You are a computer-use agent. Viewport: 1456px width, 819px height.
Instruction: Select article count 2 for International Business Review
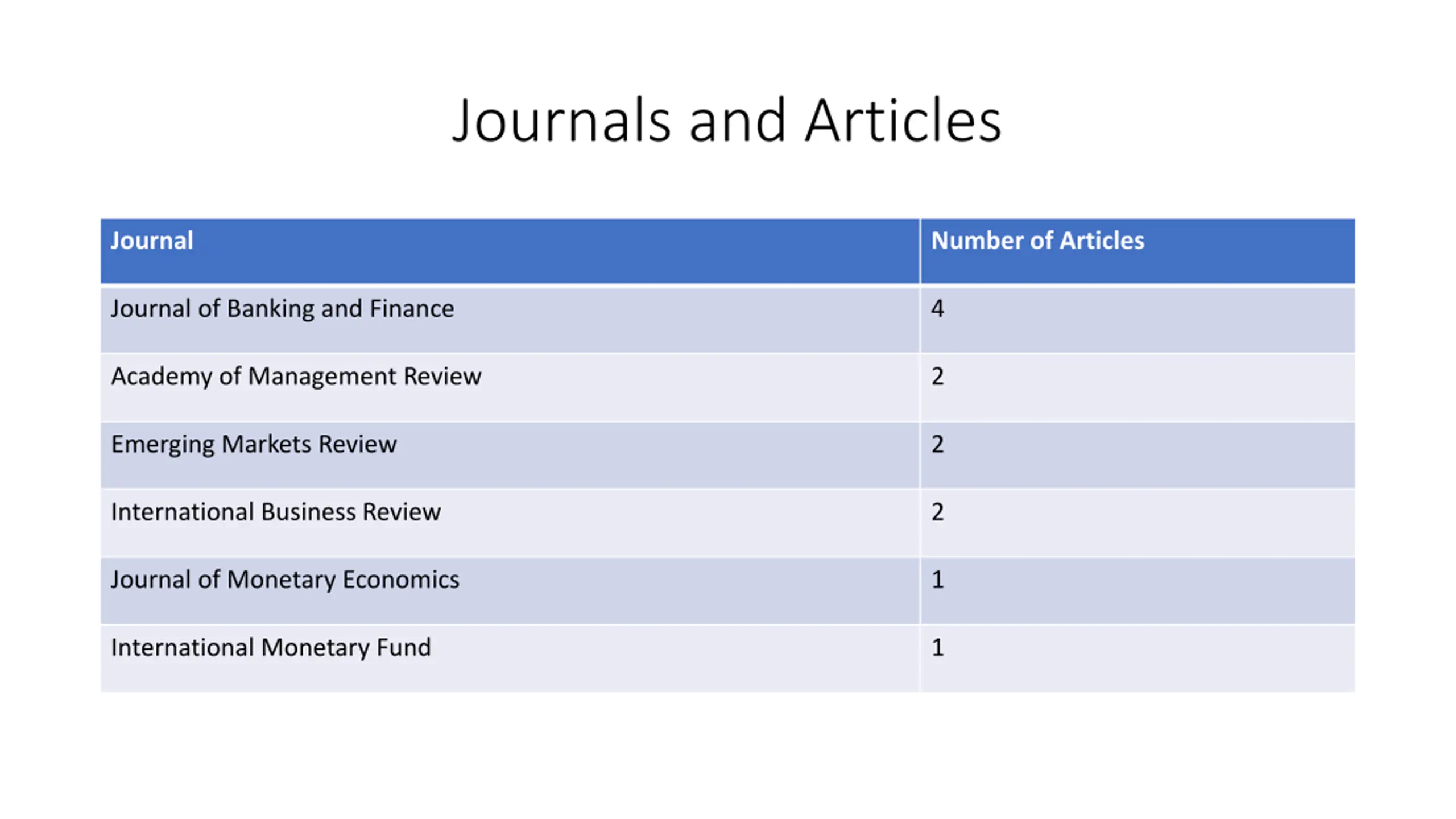1137,523
